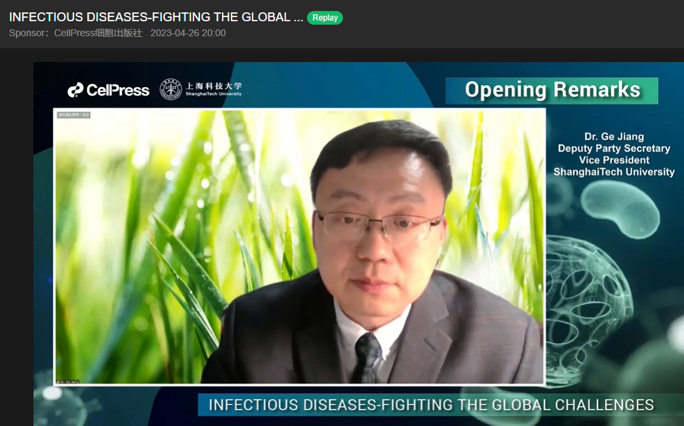Viewport: 684px width, 426px height.
Task: Click the speaker video frame to play
Action: [x=299, y=247]
